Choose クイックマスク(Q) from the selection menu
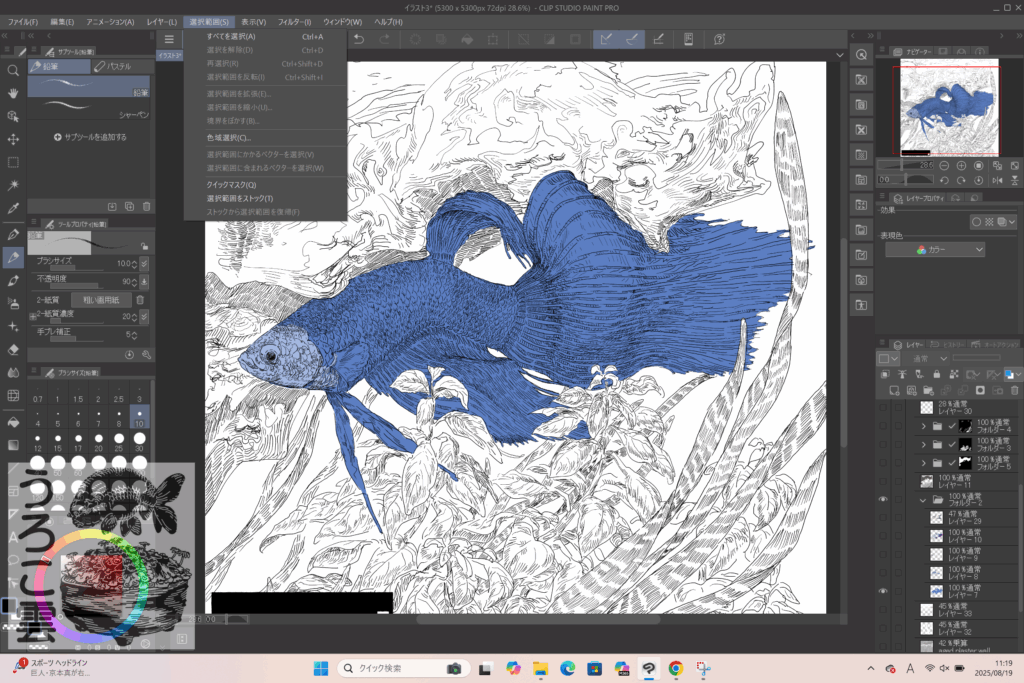 231,185
